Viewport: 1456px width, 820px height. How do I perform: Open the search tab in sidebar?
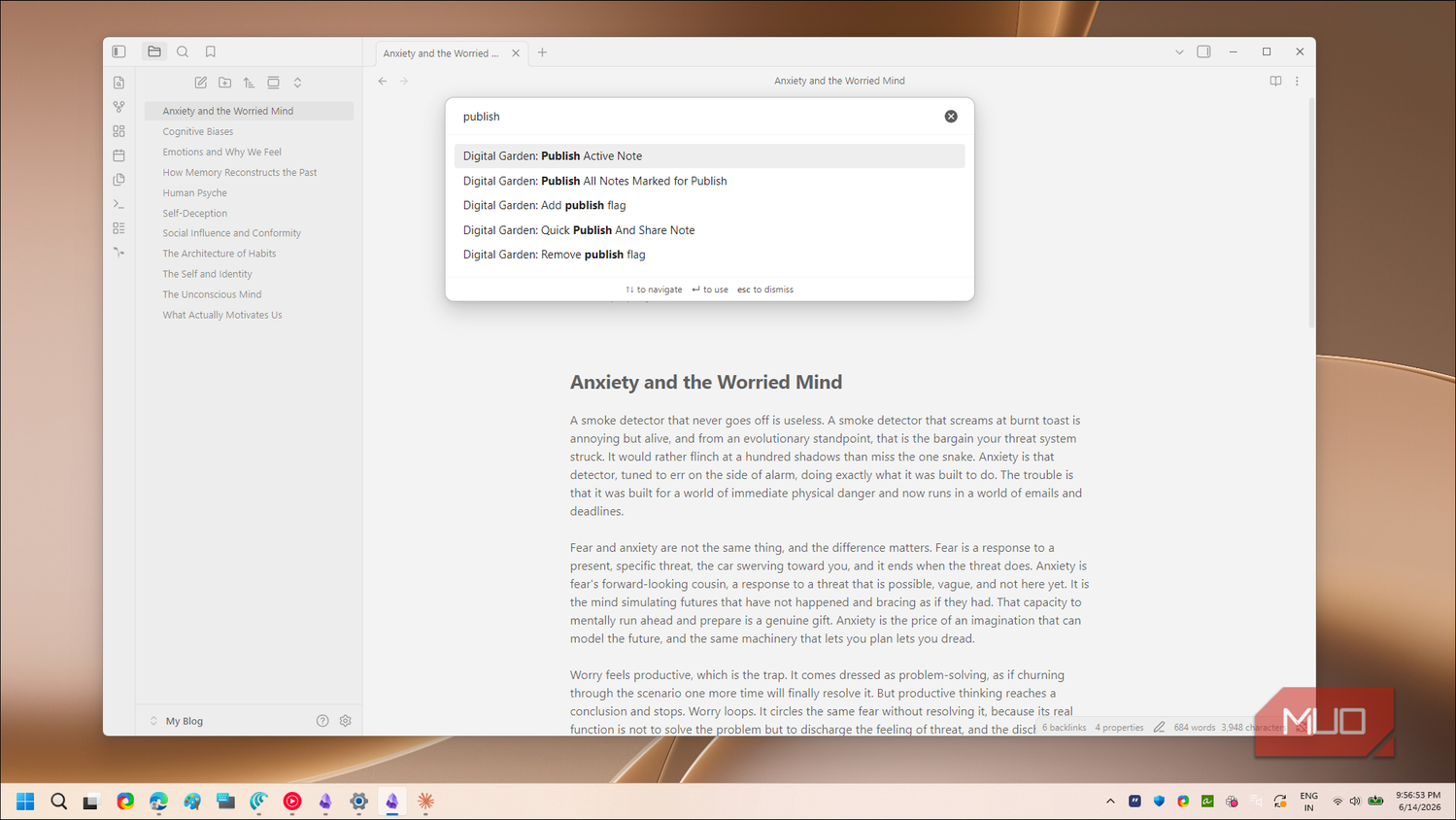coord(183,51)
